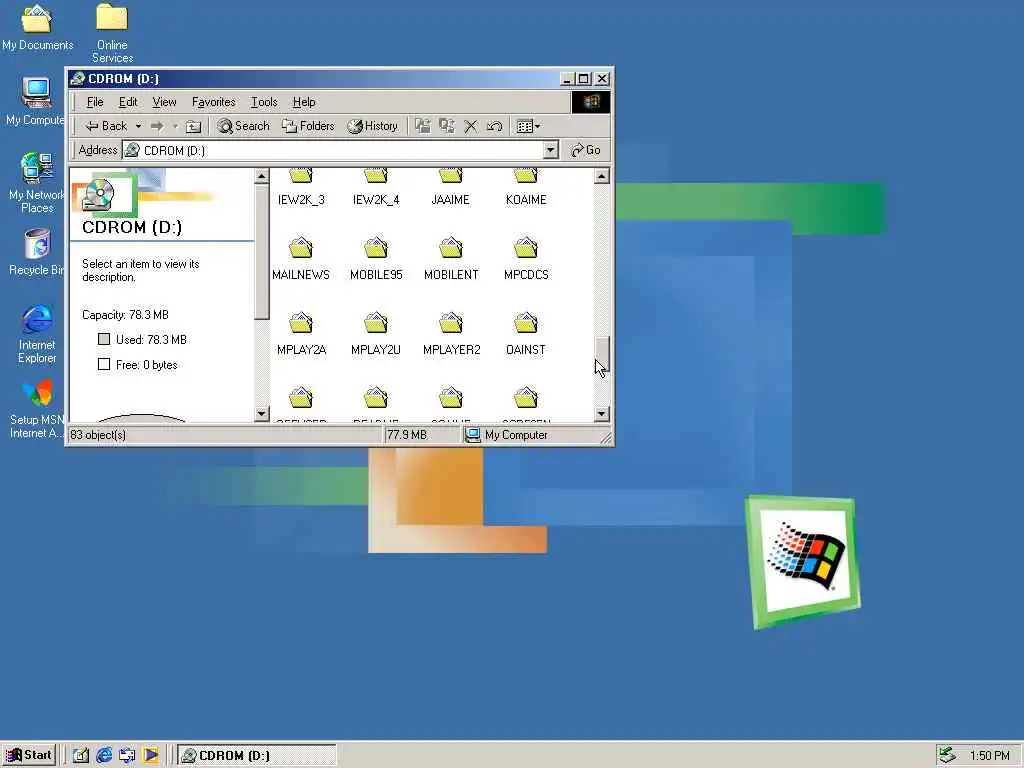Image resolution: width=1024 pixels, height=768 pixels.
Task: Select the MPLAY2A folder
Action: coord(301,333)
